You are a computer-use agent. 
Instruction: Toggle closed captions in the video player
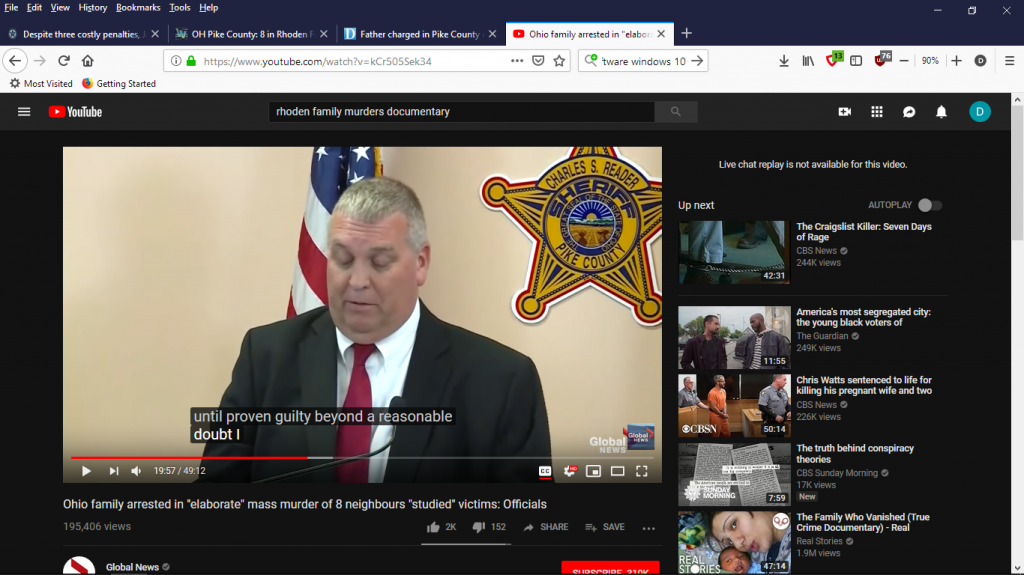click(x=546, y=471)
